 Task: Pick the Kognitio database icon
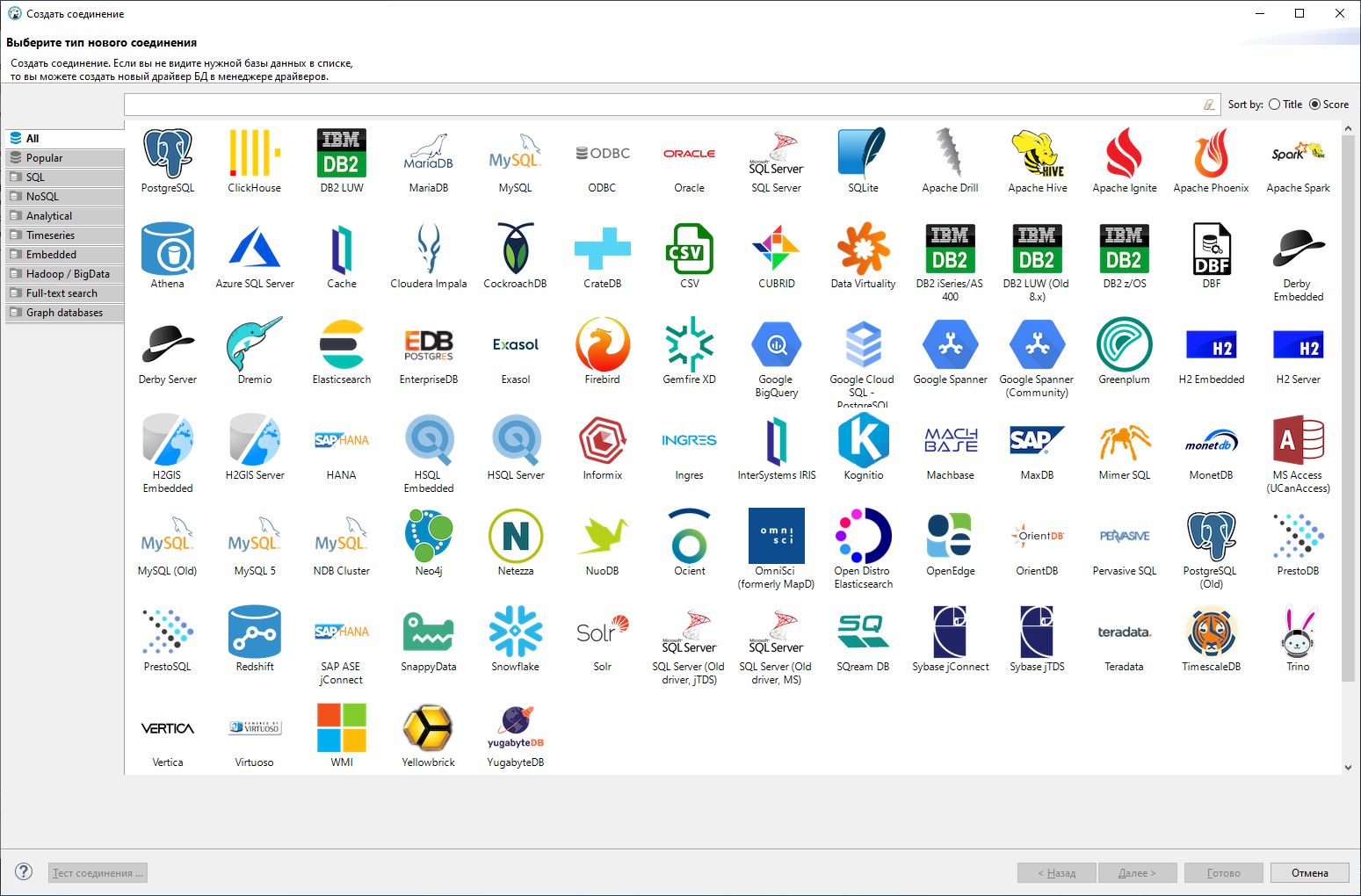[864, 441]
